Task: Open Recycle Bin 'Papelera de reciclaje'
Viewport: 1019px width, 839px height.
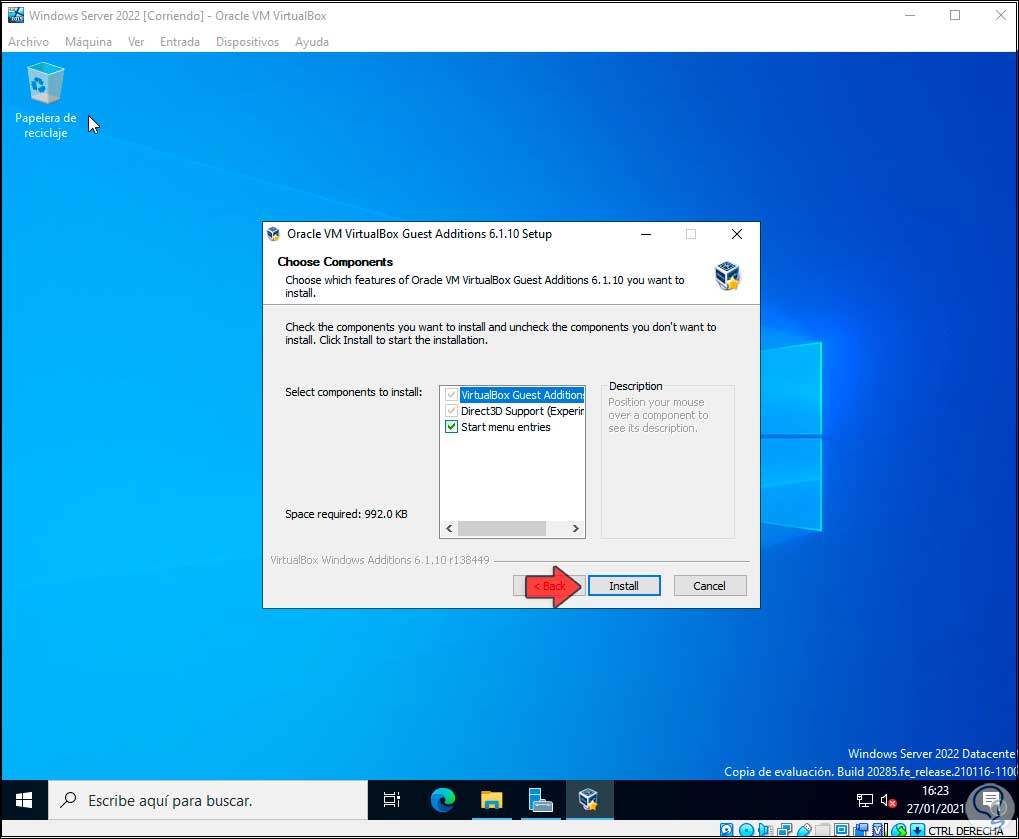Action: (45, 101)
